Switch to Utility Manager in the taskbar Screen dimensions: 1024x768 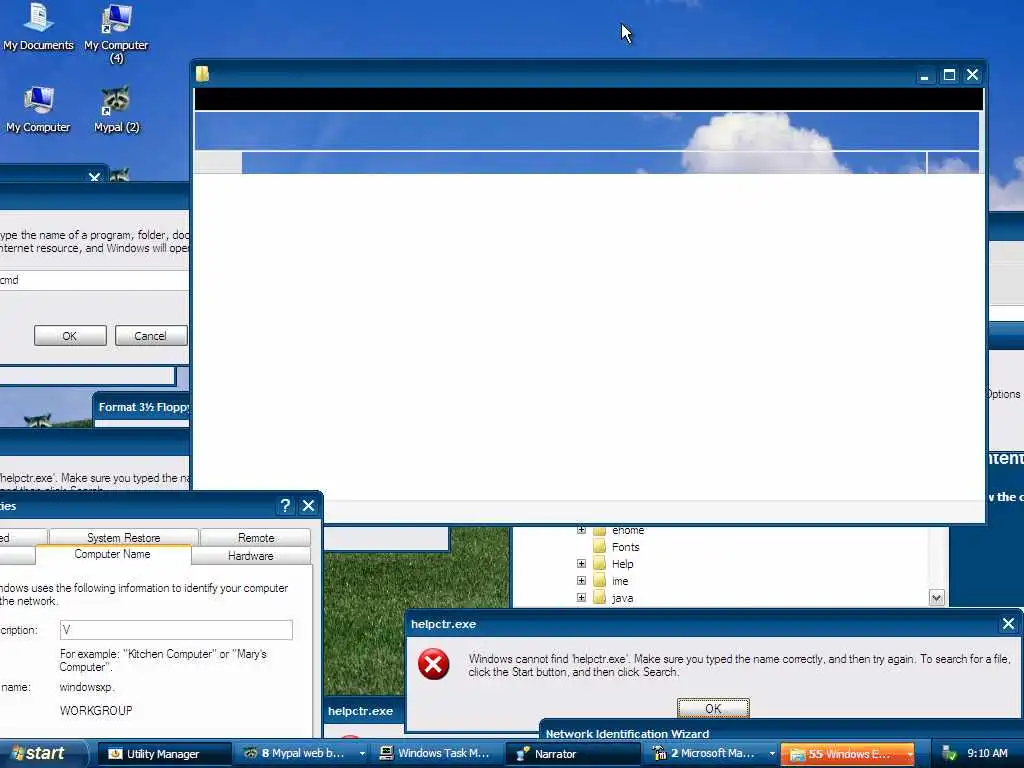165,754
